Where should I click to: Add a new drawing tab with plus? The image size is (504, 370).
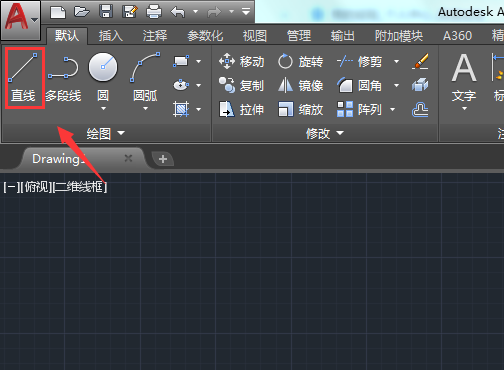click(x=163, y=159)
